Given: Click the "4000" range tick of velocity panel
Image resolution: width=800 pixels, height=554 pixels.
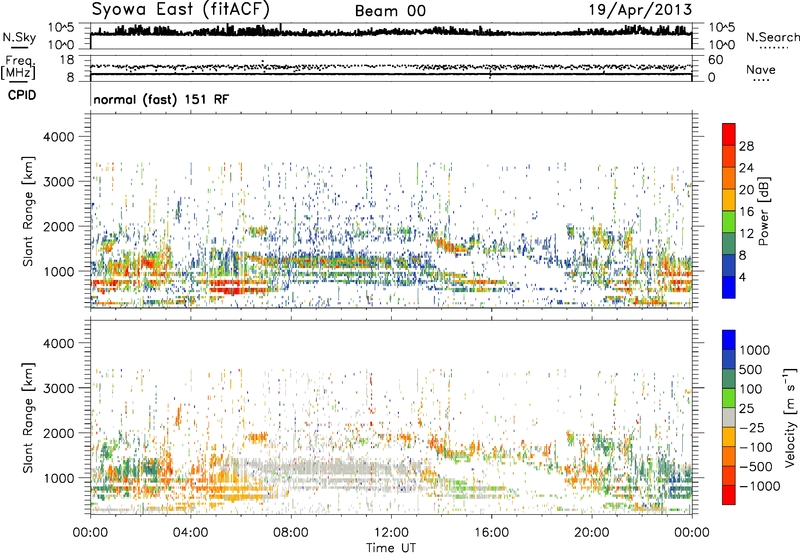Looking at the screenshot, I should click(58, 343).
